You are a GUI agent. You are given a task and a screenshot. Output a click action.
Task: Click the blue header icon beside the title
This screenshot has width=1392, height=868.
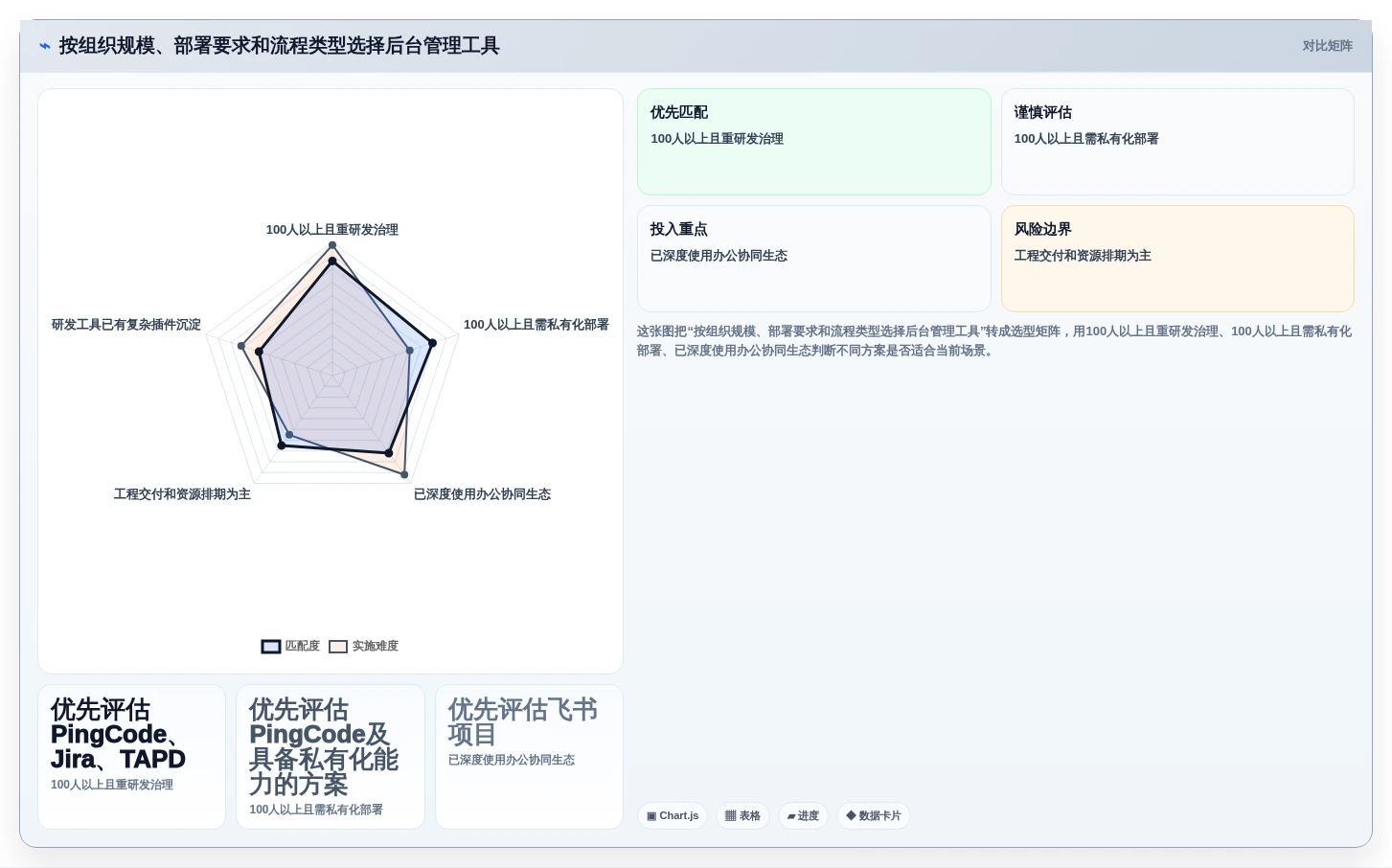pos(45,46)
